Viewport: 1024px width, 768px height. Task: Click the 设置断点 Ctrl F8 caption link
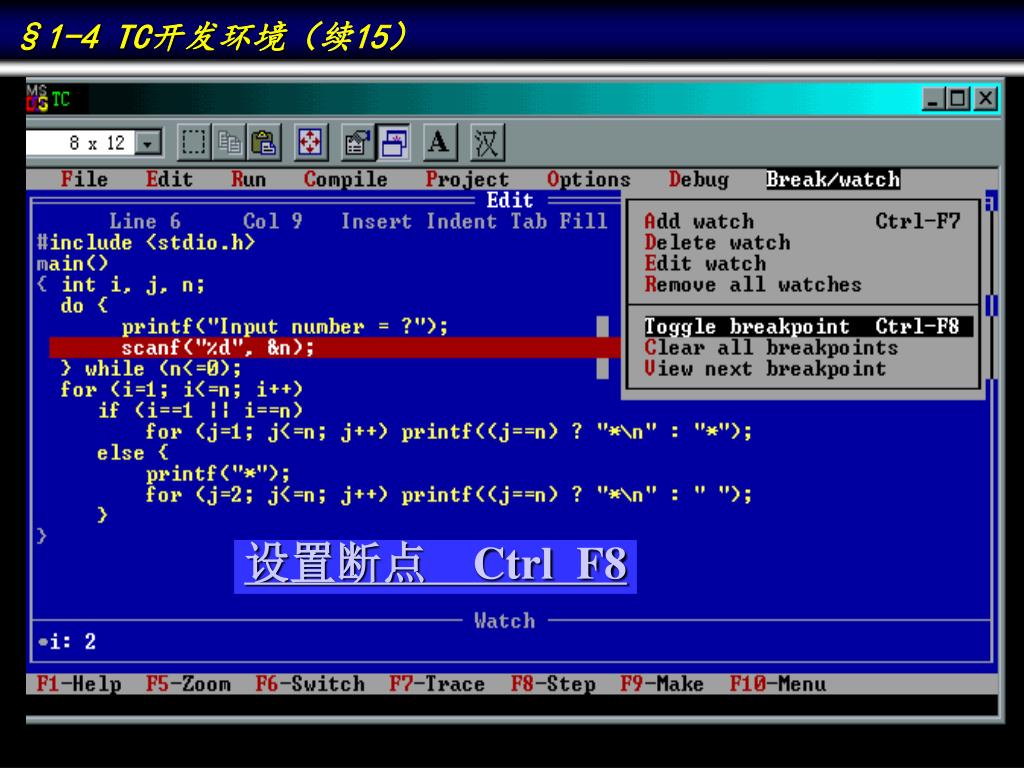click(436, 566)
